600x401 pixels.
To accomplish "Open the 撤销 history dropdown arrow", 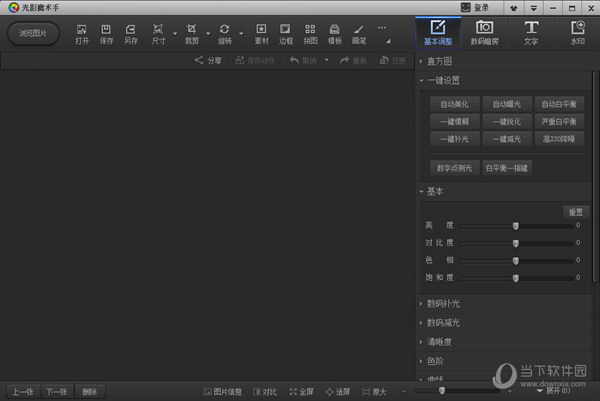I will point(326,60).
